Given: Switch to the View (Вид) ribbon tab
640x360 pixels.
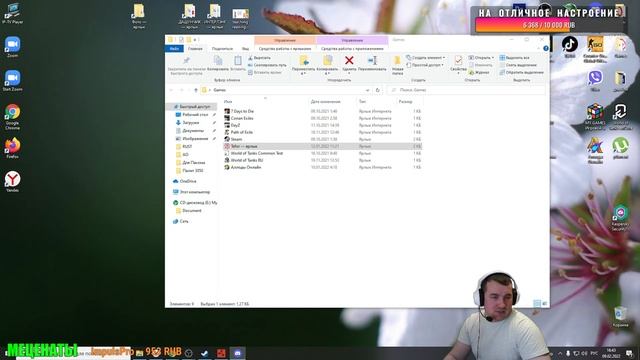Looking at the screenshot, I should click(x=245, y=49).
